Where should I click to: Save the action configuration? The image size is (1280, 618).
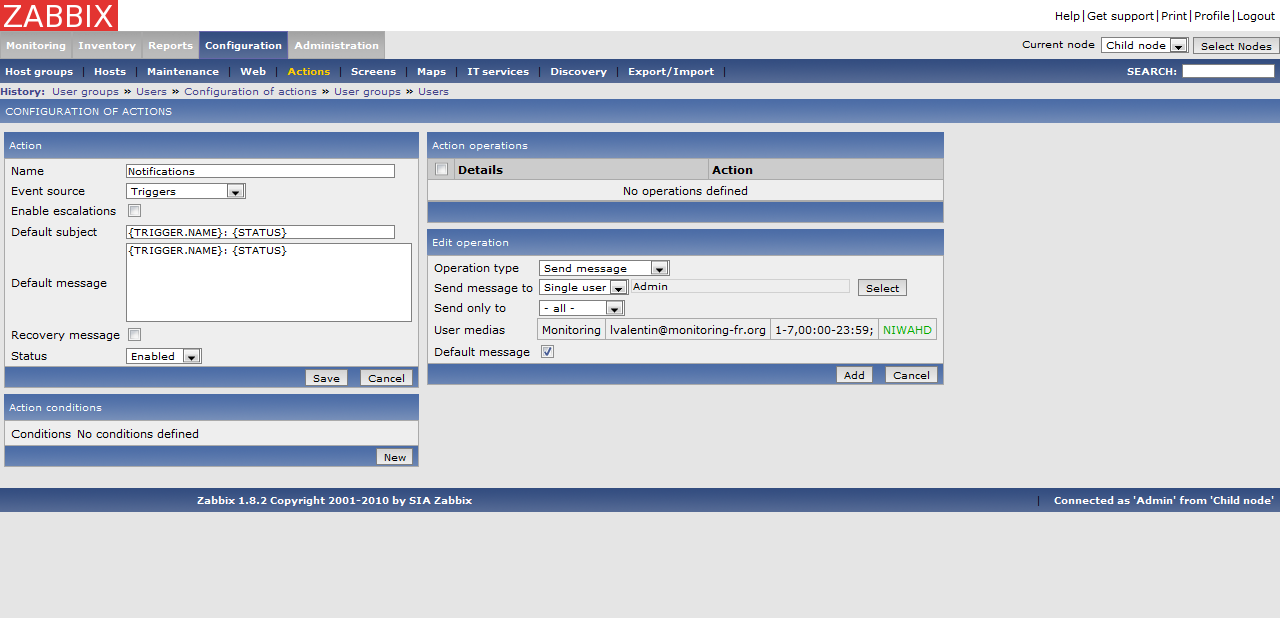point(326,378)
